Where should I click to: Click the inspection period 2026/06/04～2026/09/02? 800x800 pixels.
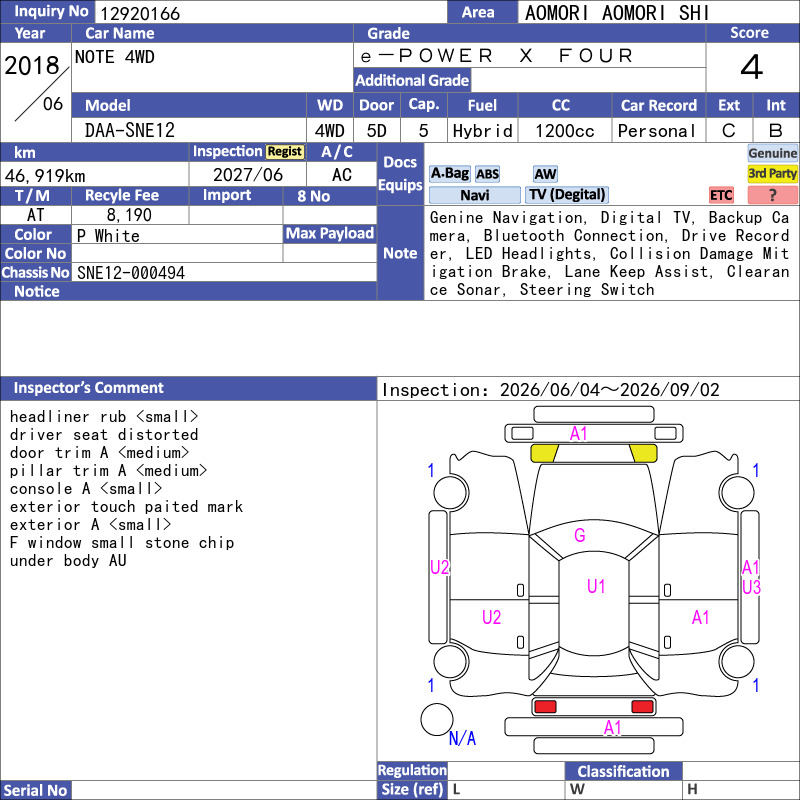(609, 390)
